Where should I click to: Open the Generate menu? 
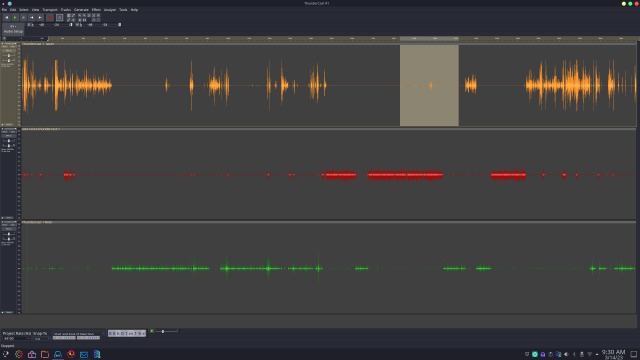click(81, 10)
